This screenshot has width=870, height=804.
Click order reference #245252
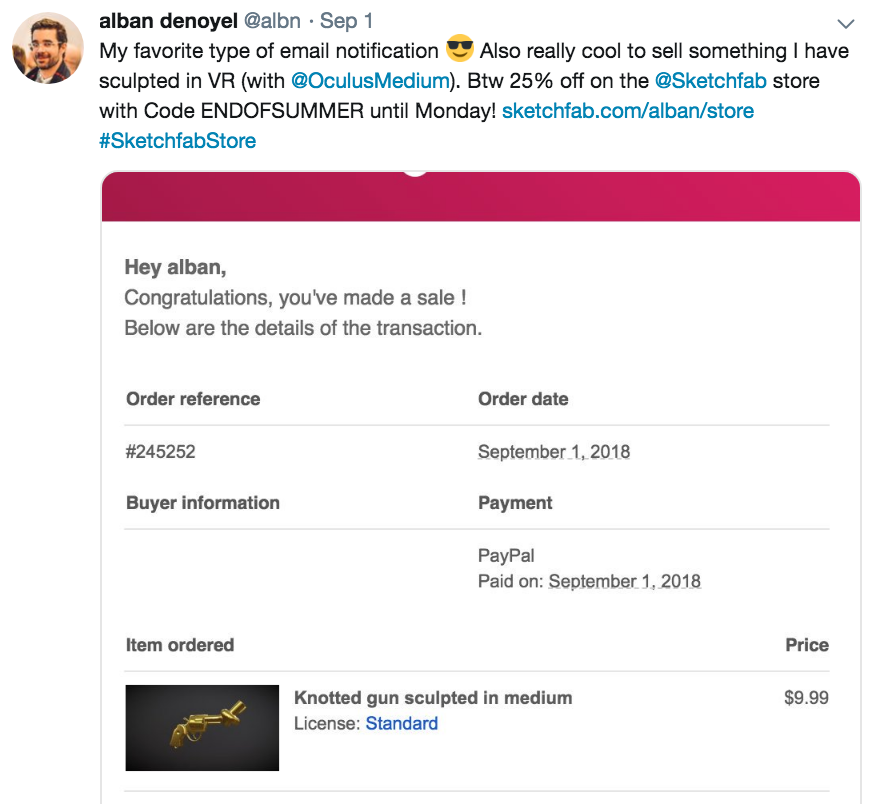[x=160, y=452]
